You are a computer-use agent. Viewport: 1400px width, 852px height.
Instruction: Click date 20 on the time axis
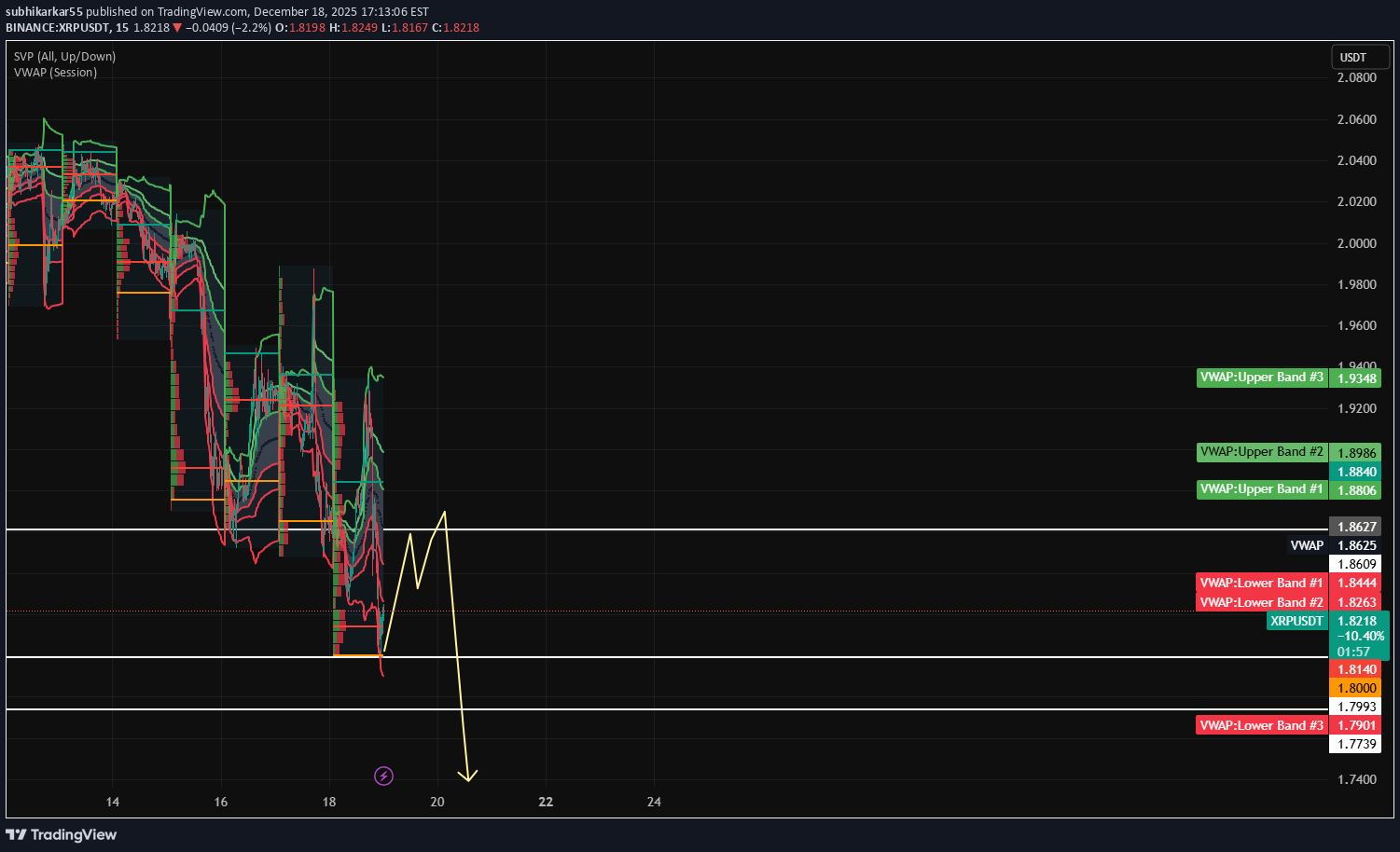(x=437, y=802)
